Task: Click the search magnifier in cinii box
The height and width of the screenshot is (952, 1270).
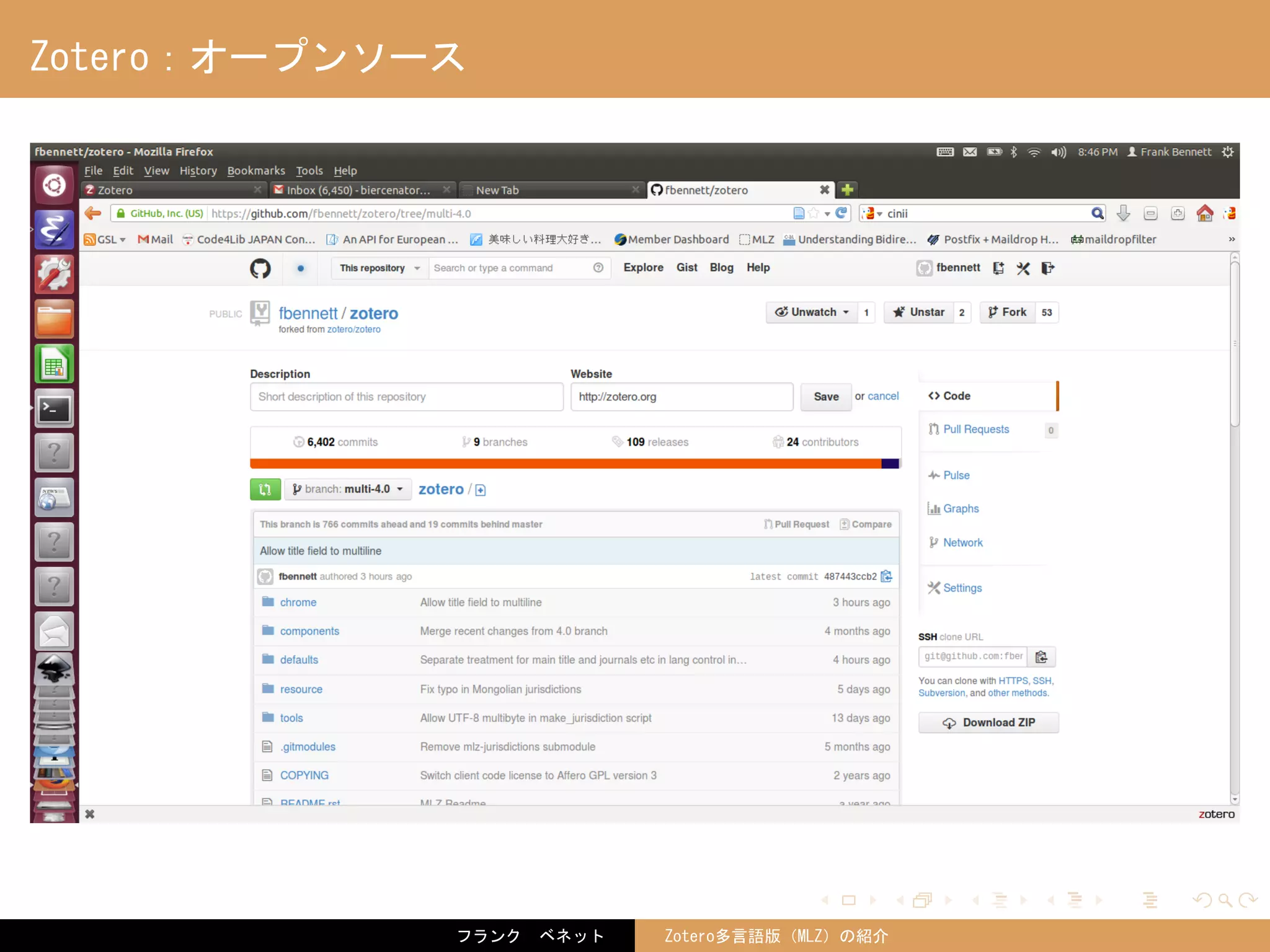Action: click(x=1098, y=213)
